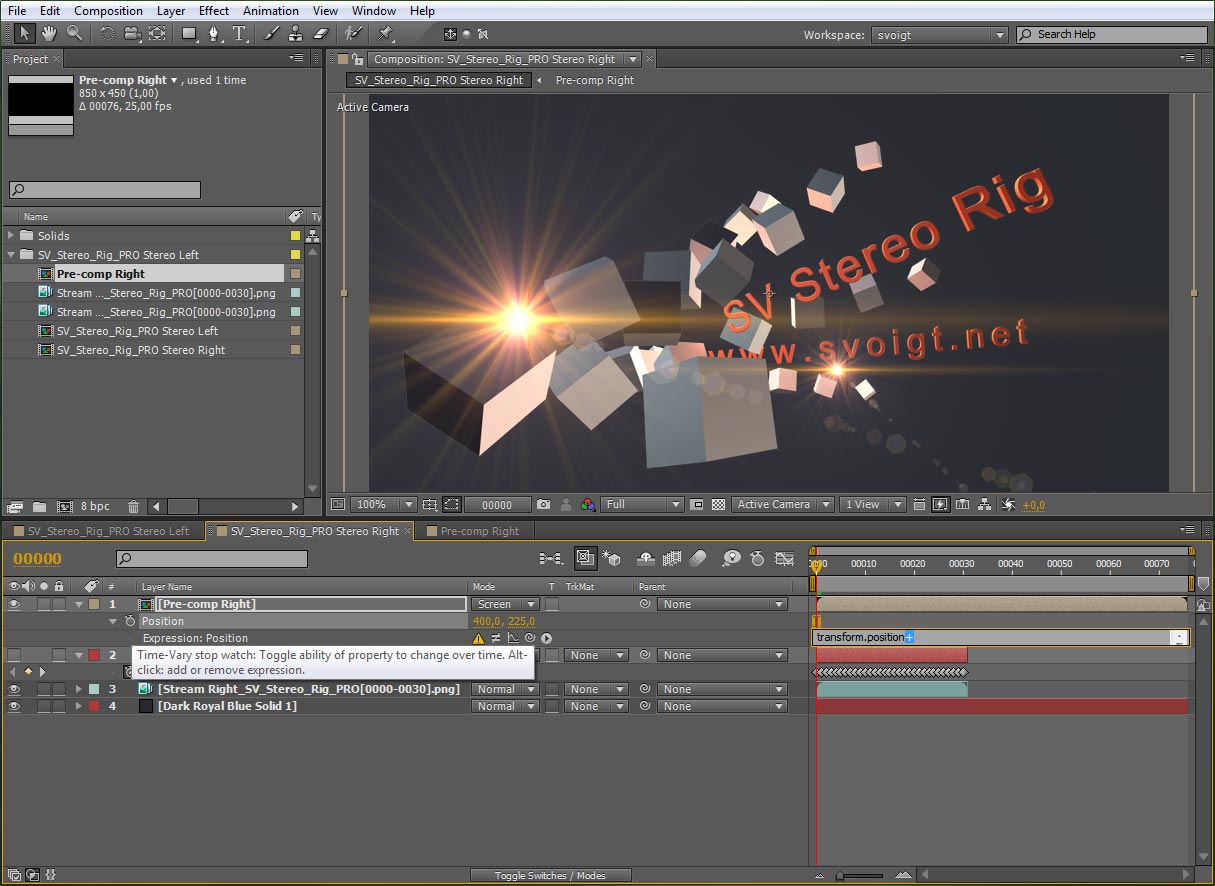Viewport: 1215px width, 886px height.
Task: Hide layer 1 Pre-comp Right eye
Action: (x=14, y=604)
